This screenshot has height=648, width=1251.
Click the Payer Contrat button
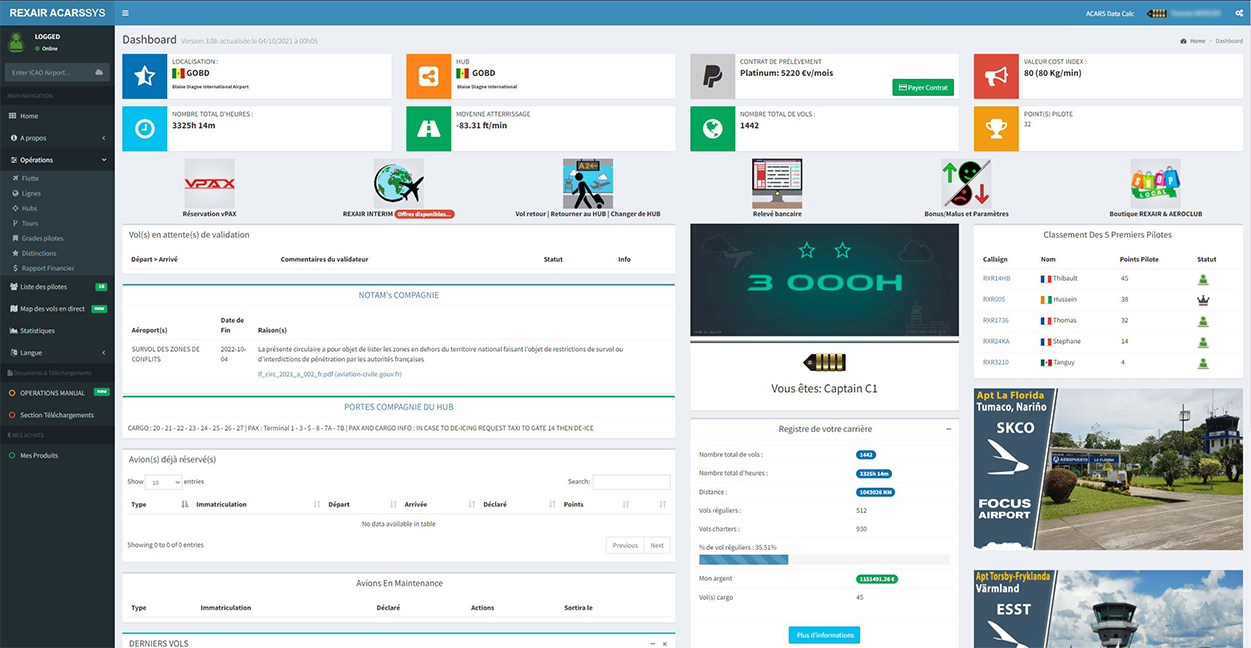coord(922,88)
